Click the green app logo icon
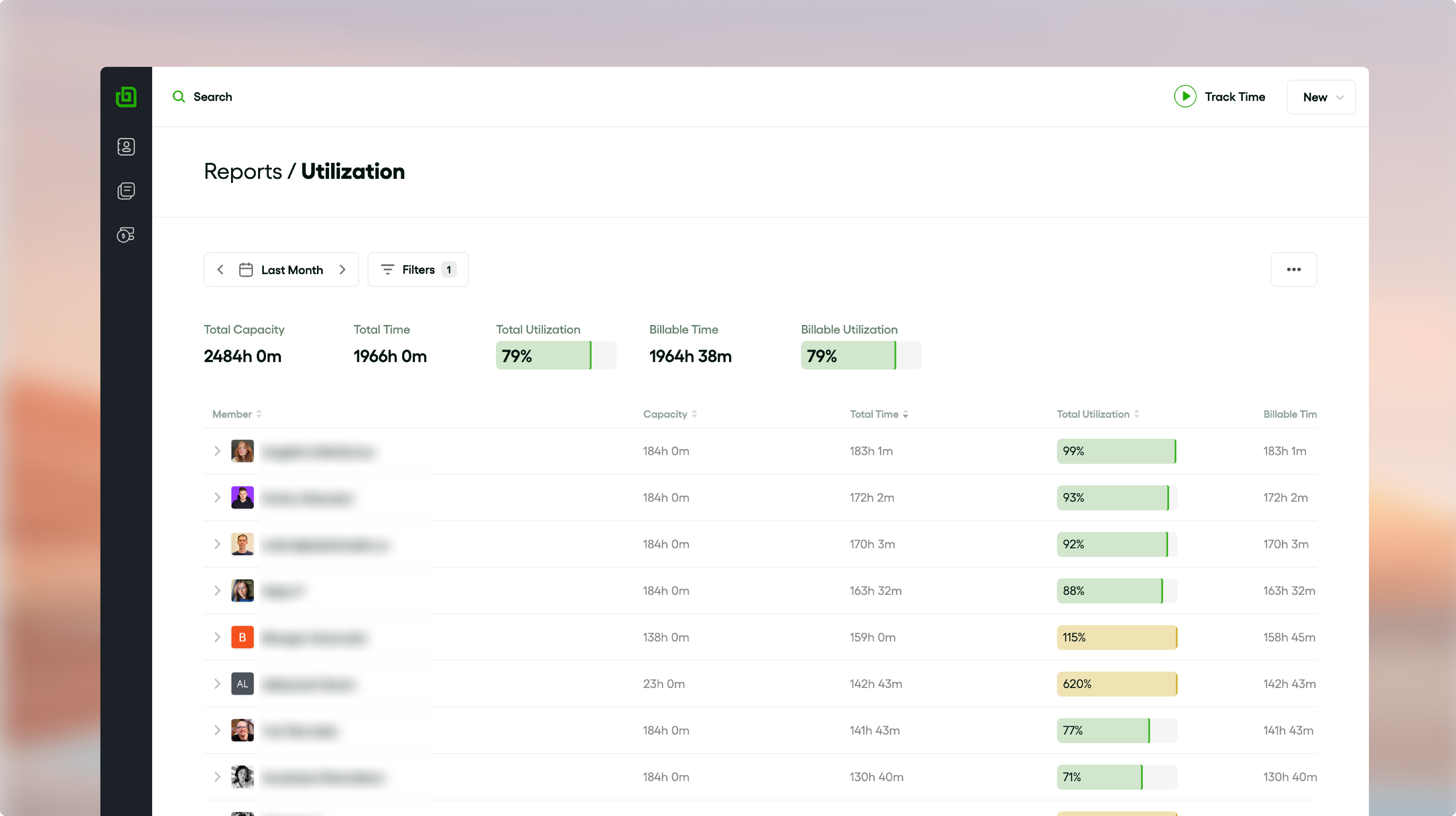Viewport: 1456px width, 816px height. pos(126,97)
